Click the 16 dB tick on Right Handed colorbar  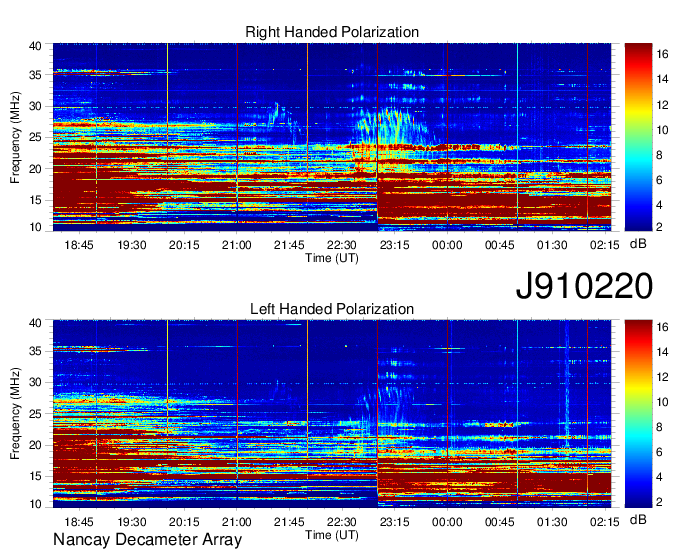(662, 54)
